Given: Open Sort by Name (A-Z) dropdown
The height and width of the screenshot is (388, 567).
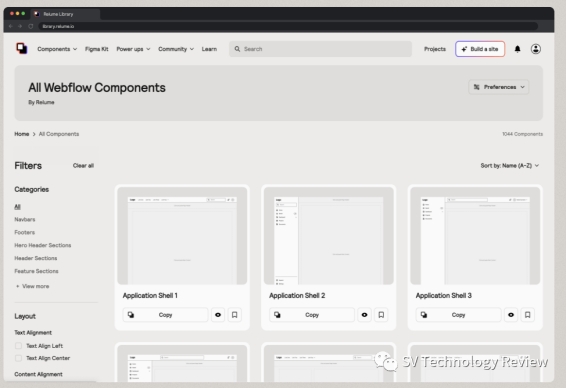Looking at the screenshot, I should (x=510, y=165).
